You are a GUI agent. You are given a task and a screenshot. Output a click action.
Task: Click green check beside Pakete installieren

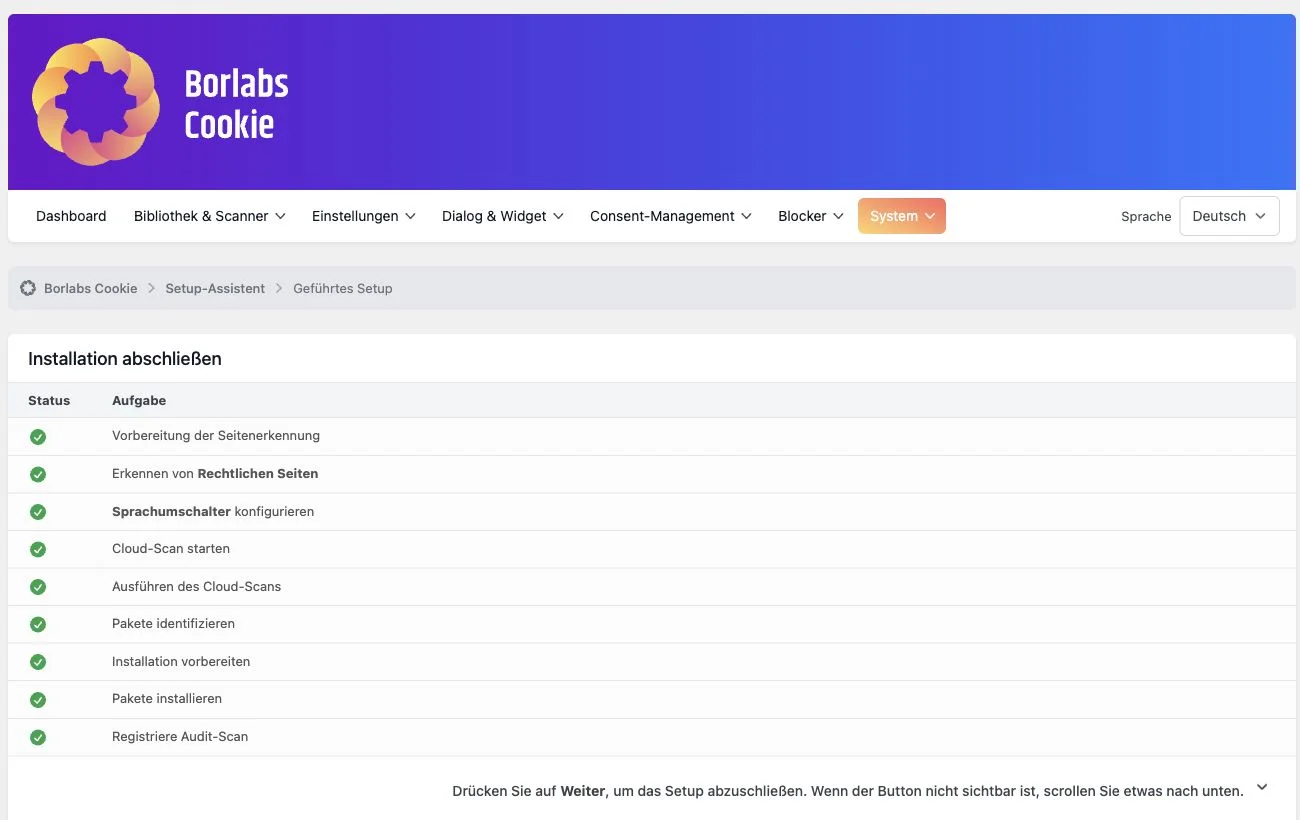(x=38, y=699)
